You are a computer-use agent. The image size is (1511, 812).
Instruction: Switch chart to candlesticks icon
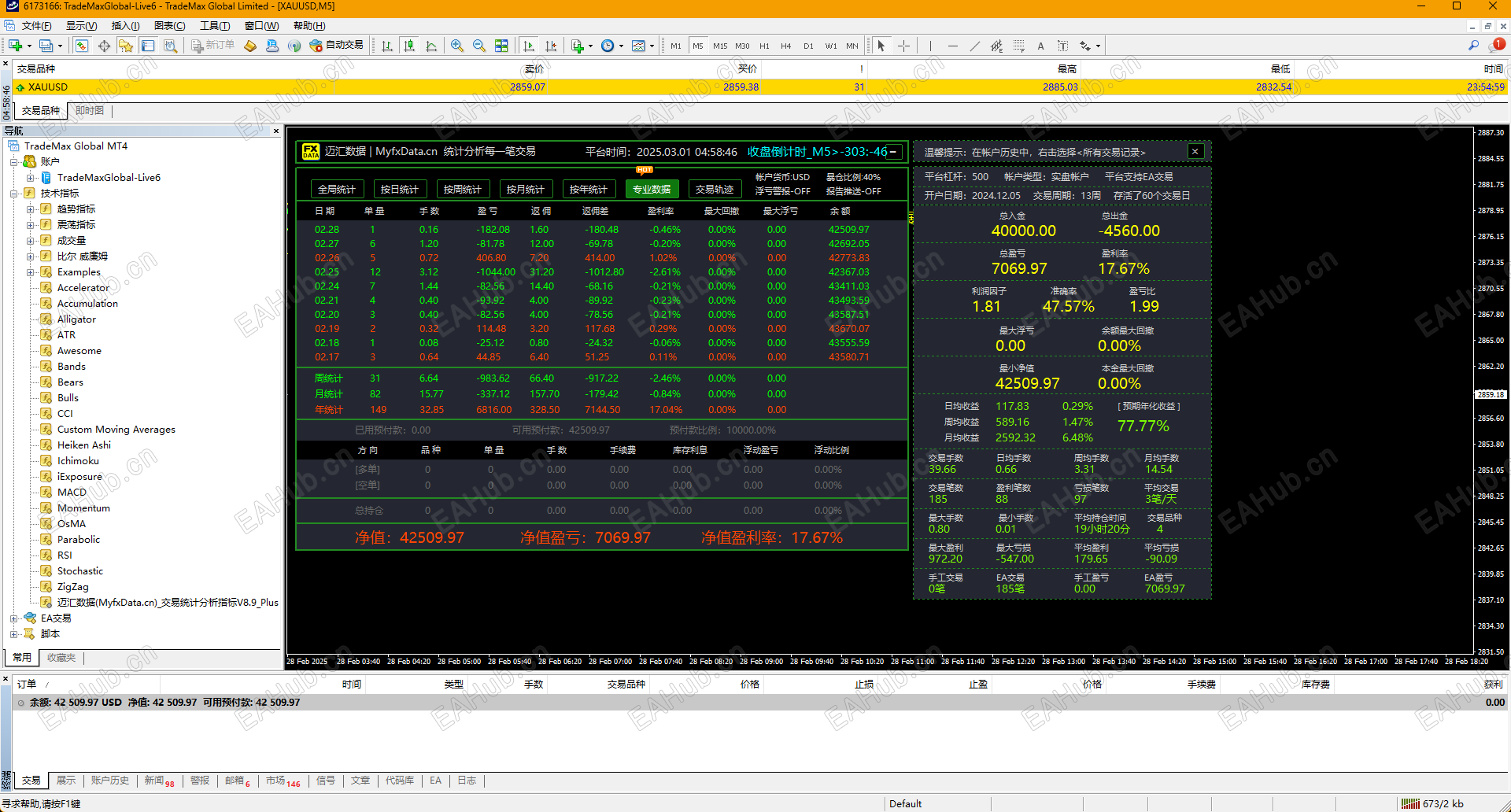point(409,46)
